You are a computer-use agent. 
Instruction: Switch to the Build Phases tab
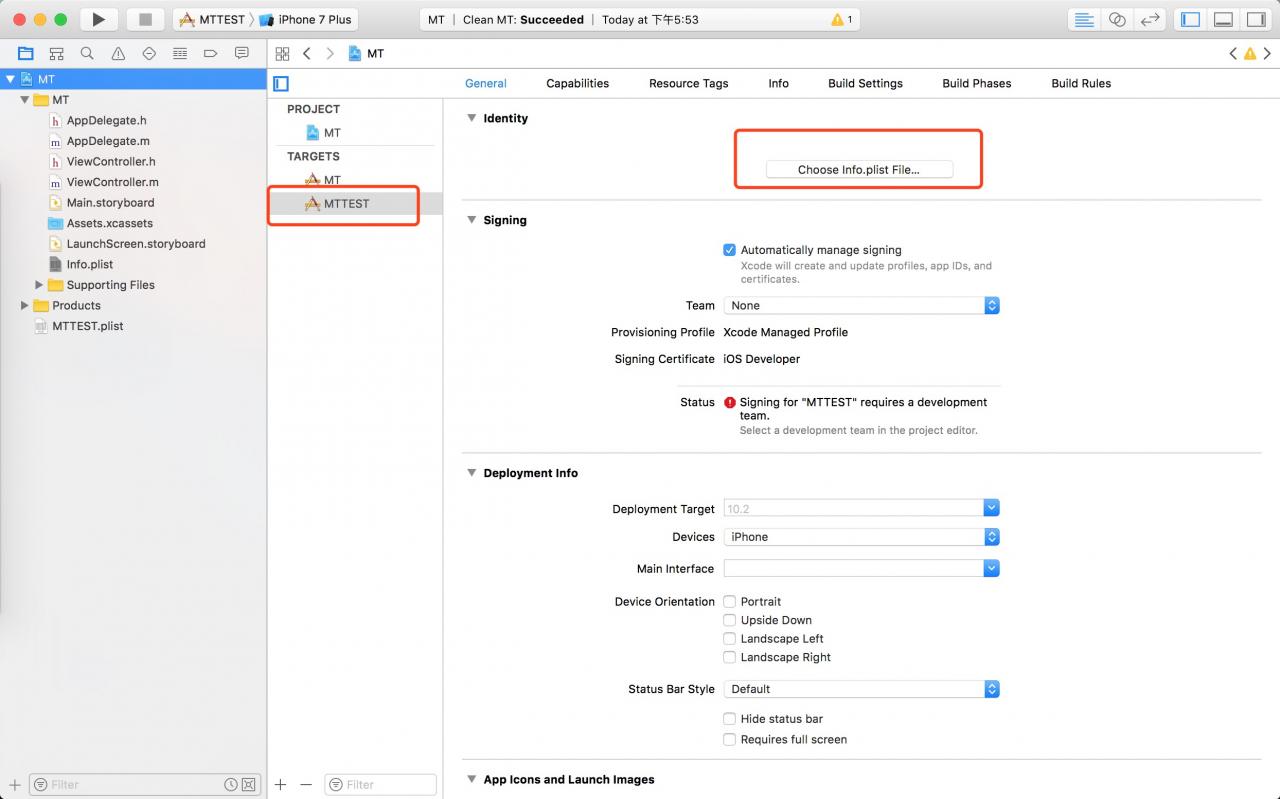coord(976,84)
